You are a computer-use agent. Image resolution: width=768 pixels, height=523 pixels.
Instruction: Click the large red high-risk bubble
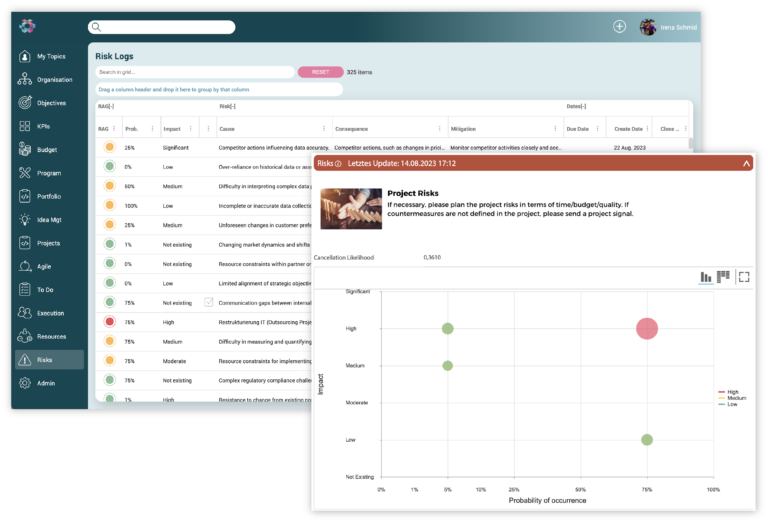[647, 328]
